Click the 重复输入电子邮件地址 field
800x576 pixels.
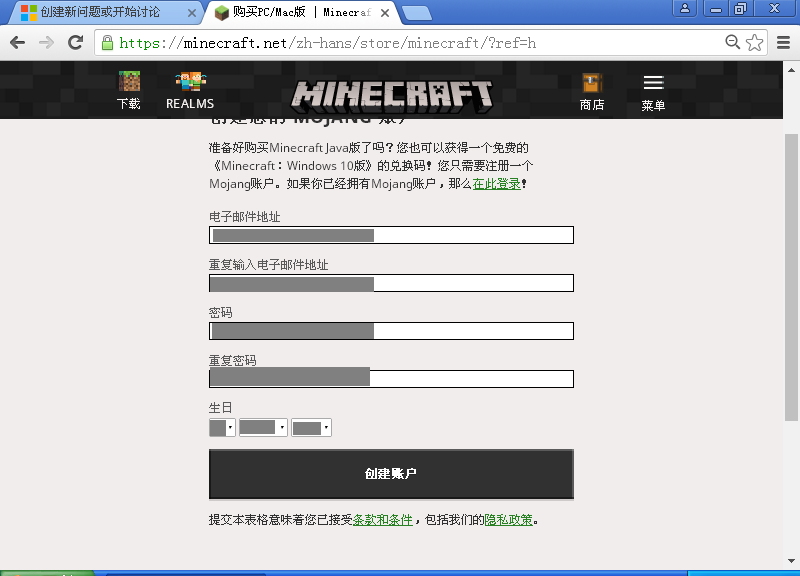coord(391,283)
